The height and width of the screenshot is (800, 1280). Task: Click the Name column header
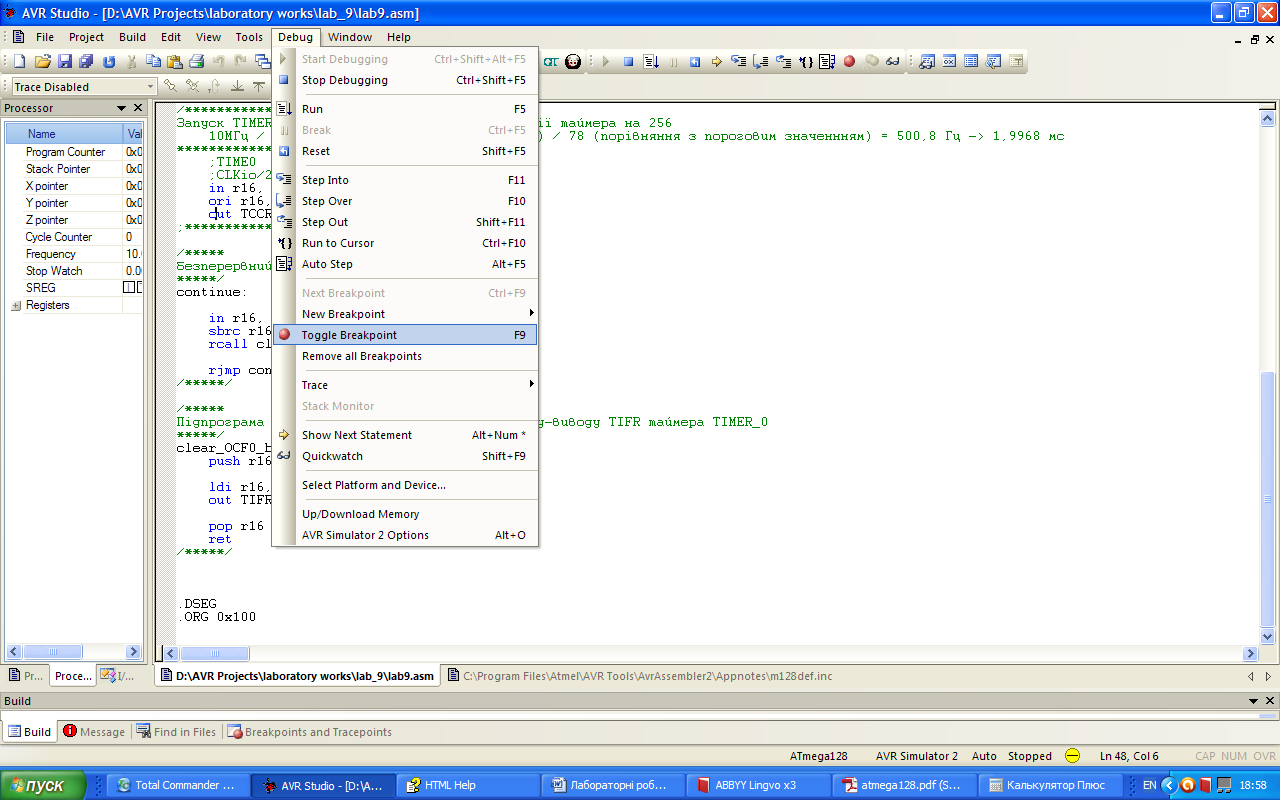pos(64,134)
